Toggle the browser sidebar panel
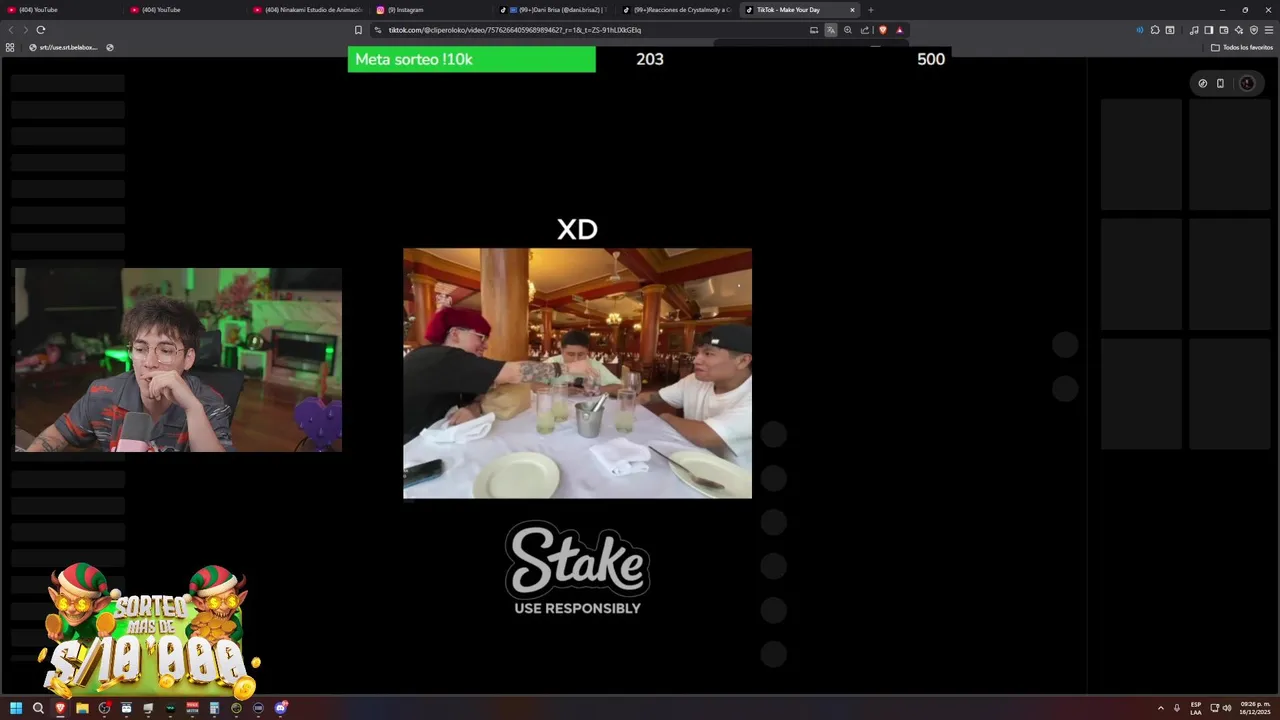1280x720 pixels. (1208, 30)
